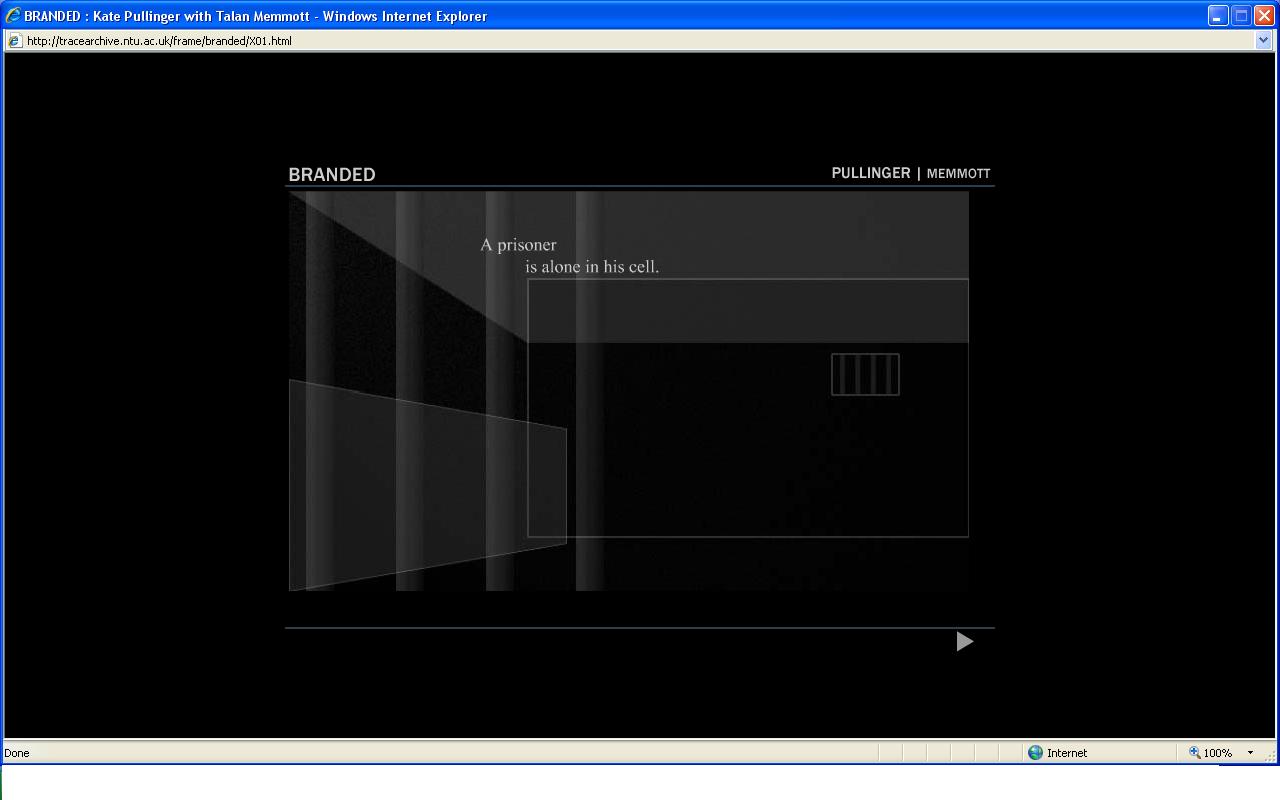1280x800 pixels.
Task: Click the page icon beside the URL
Action: pos(15,41)
